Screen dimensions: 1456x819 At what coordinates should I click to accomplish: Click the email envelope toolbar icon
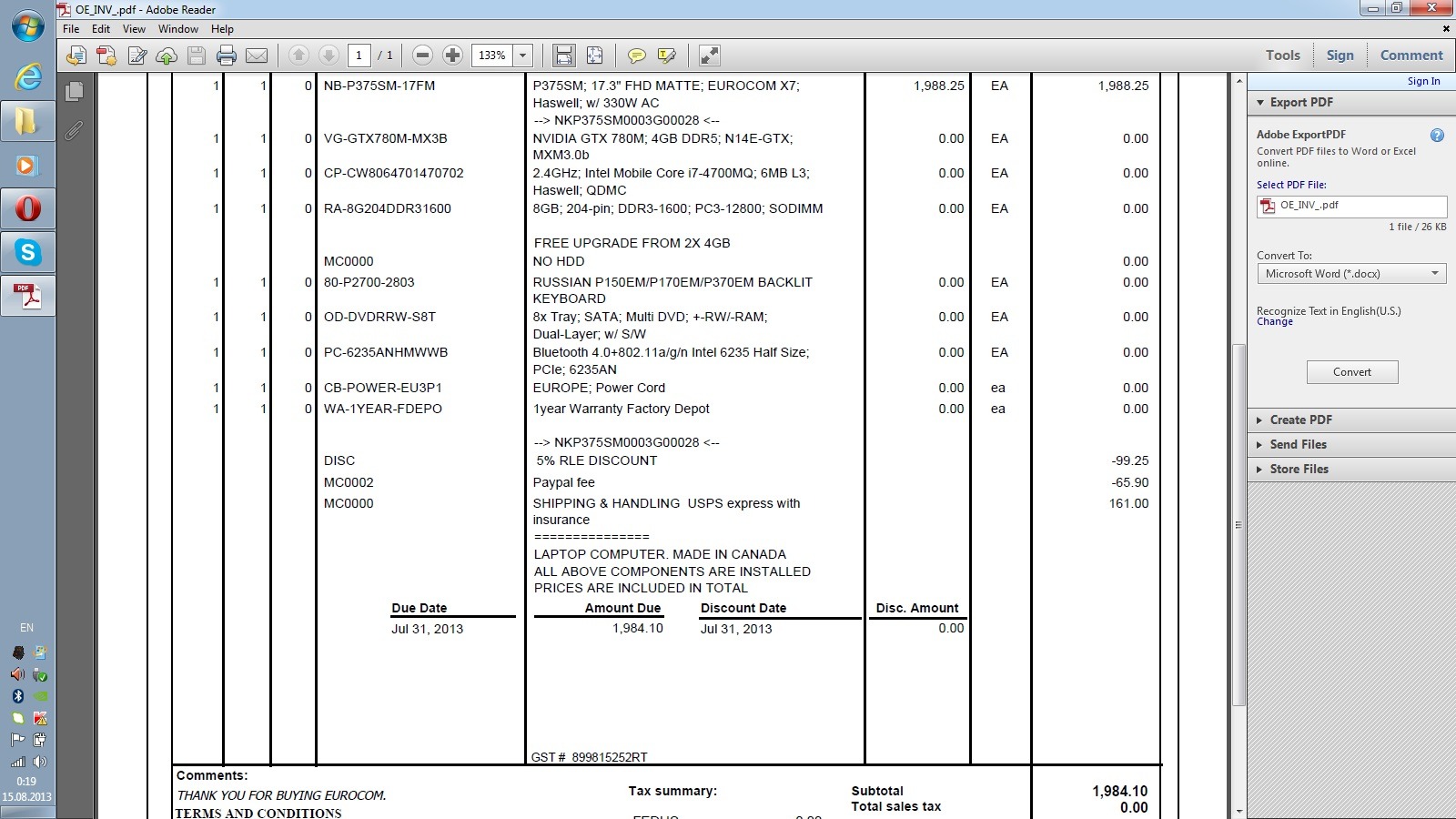coord(257,56)
